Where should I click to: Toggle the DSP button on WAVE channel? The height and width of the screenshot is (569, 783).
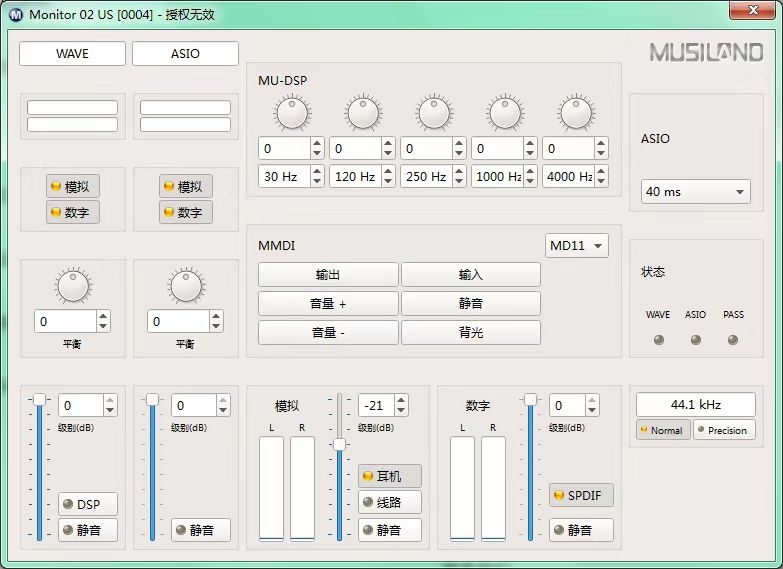pos(87,504)
